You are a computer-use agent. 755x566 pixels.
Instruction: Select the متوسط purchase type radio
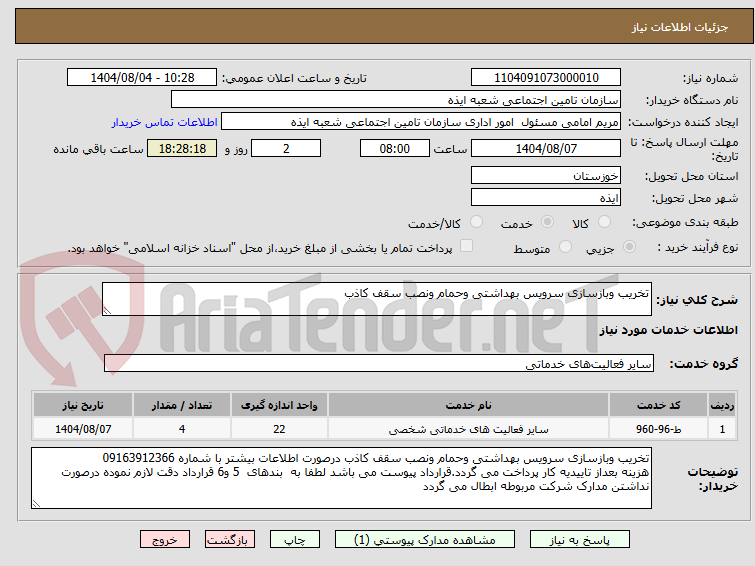click(565, 247)
